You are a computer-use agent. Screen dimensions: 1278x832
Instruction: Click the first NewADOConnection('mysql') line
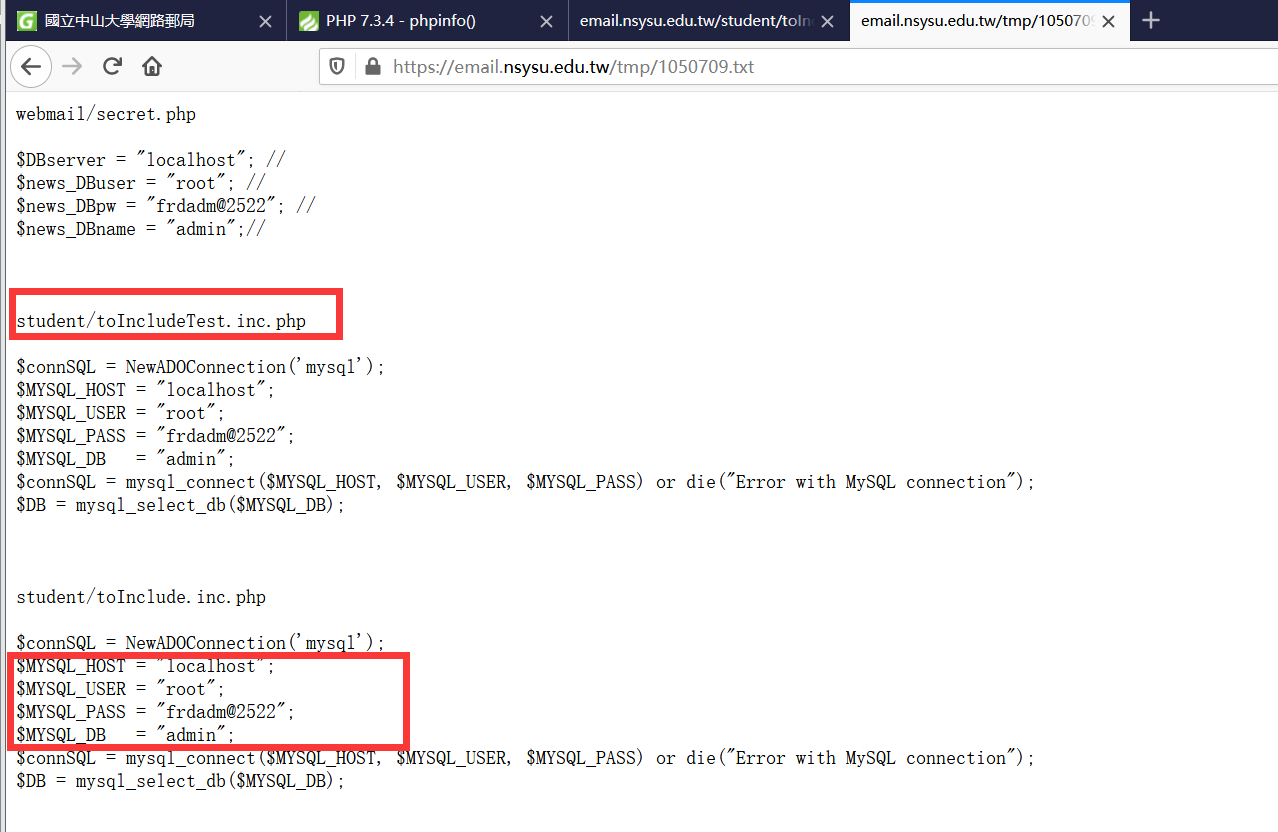(200, 367)
